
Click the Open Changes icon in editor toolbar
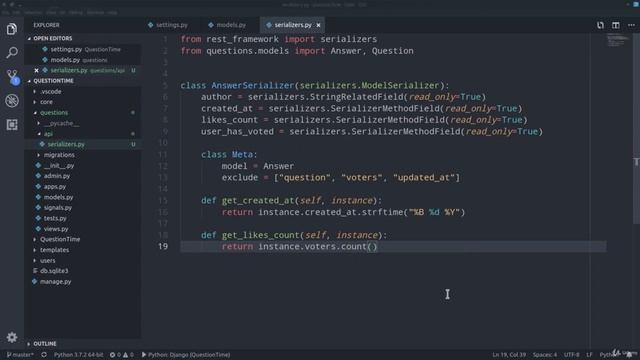(600, 25)
